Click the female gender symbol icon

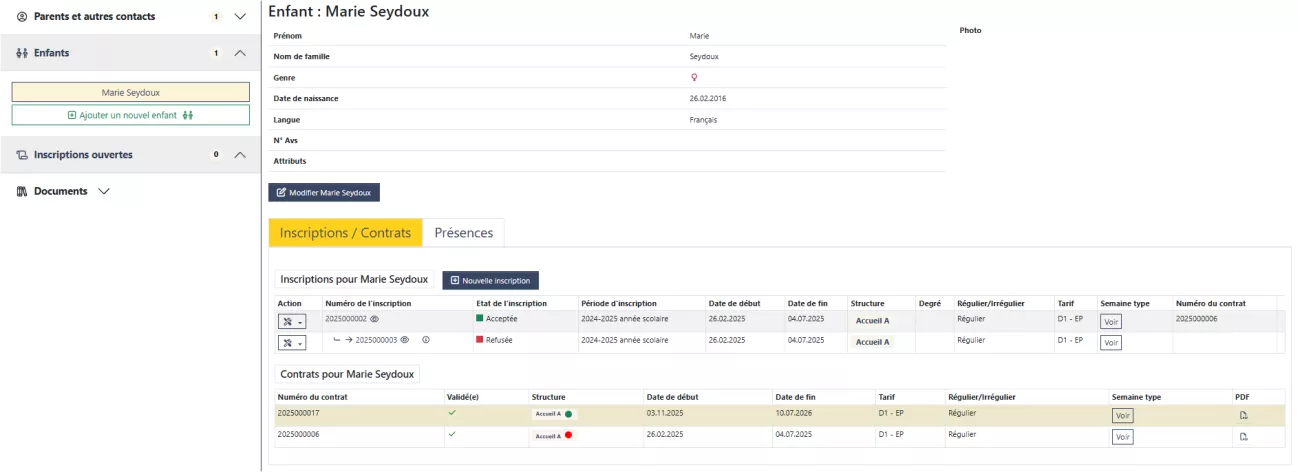[694, 77]
